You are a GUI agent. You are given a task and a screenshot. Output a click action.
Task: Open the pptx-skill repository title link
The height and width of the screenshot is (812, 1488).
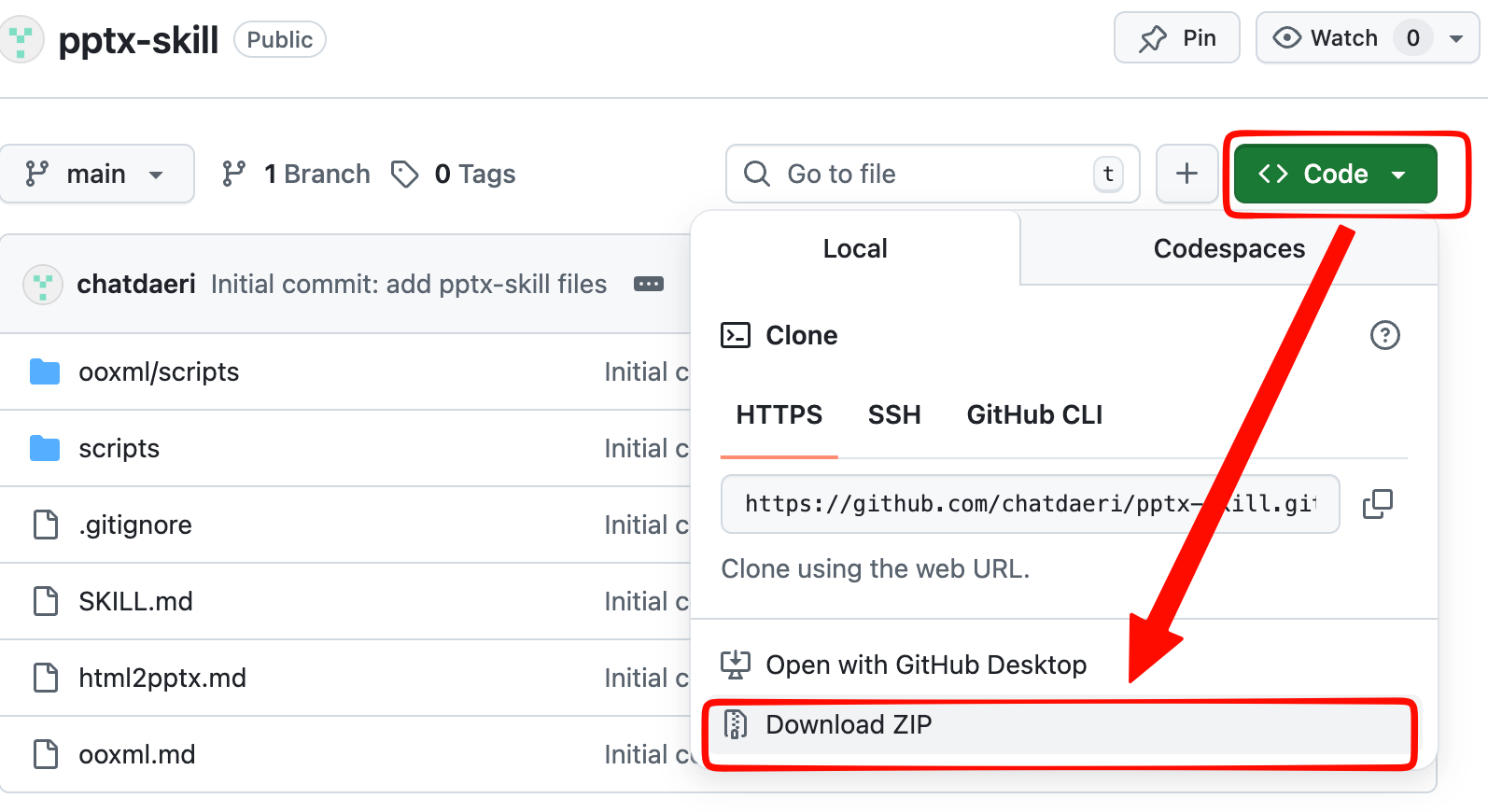[x=138, y=40]
